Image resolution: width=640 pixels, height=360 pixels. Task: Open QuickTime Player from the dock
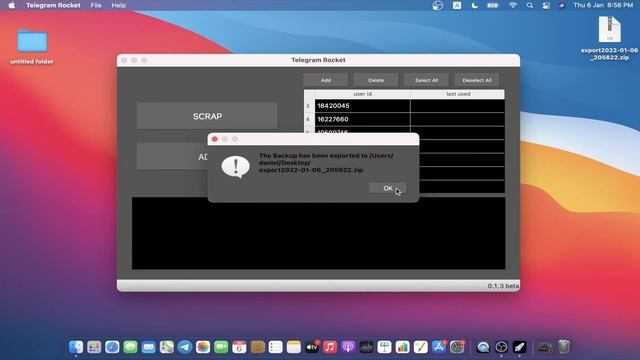tap(483, 347)
